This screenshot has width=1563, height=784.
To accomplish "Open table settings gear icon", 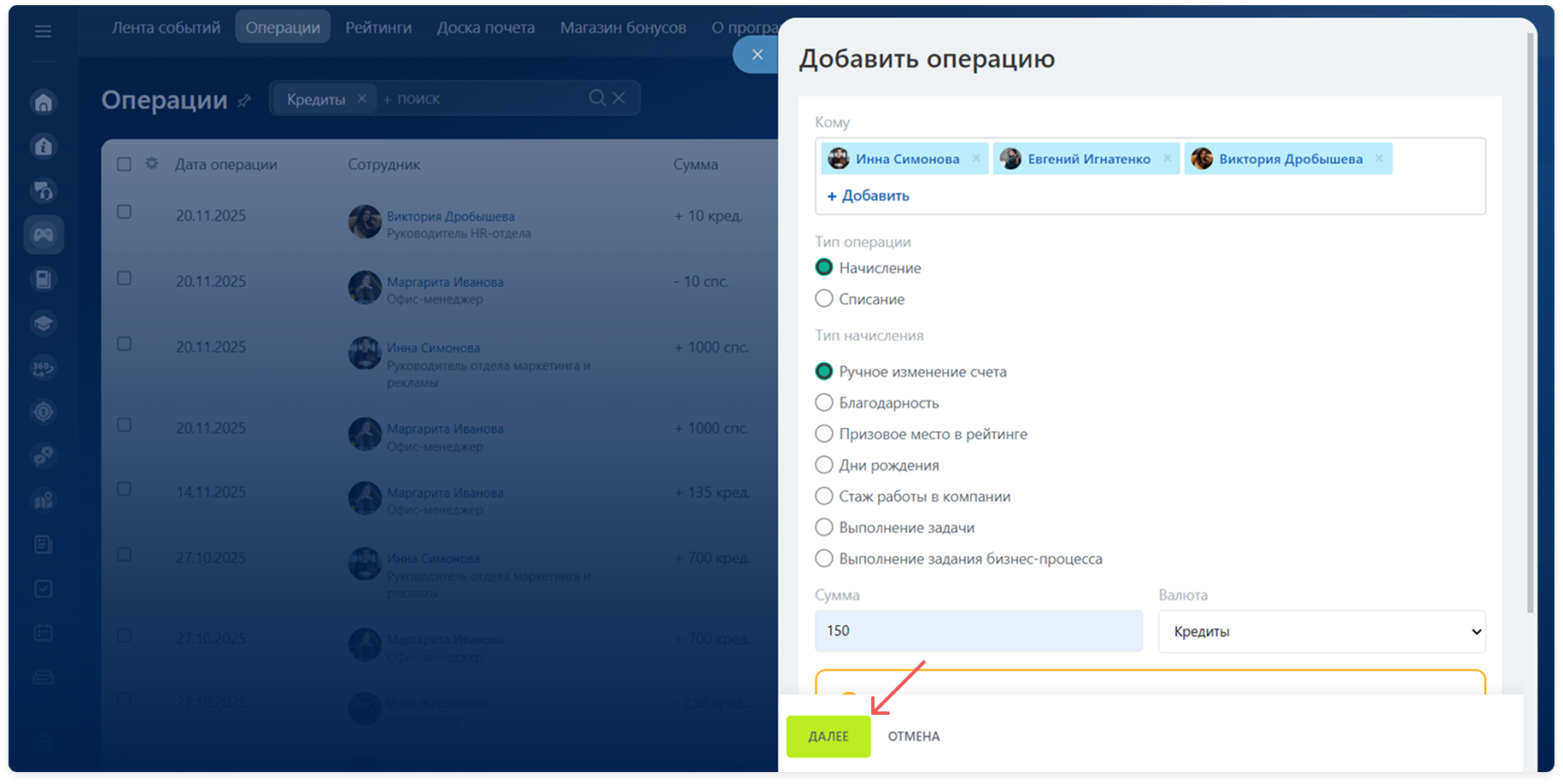I will point(152,163).
